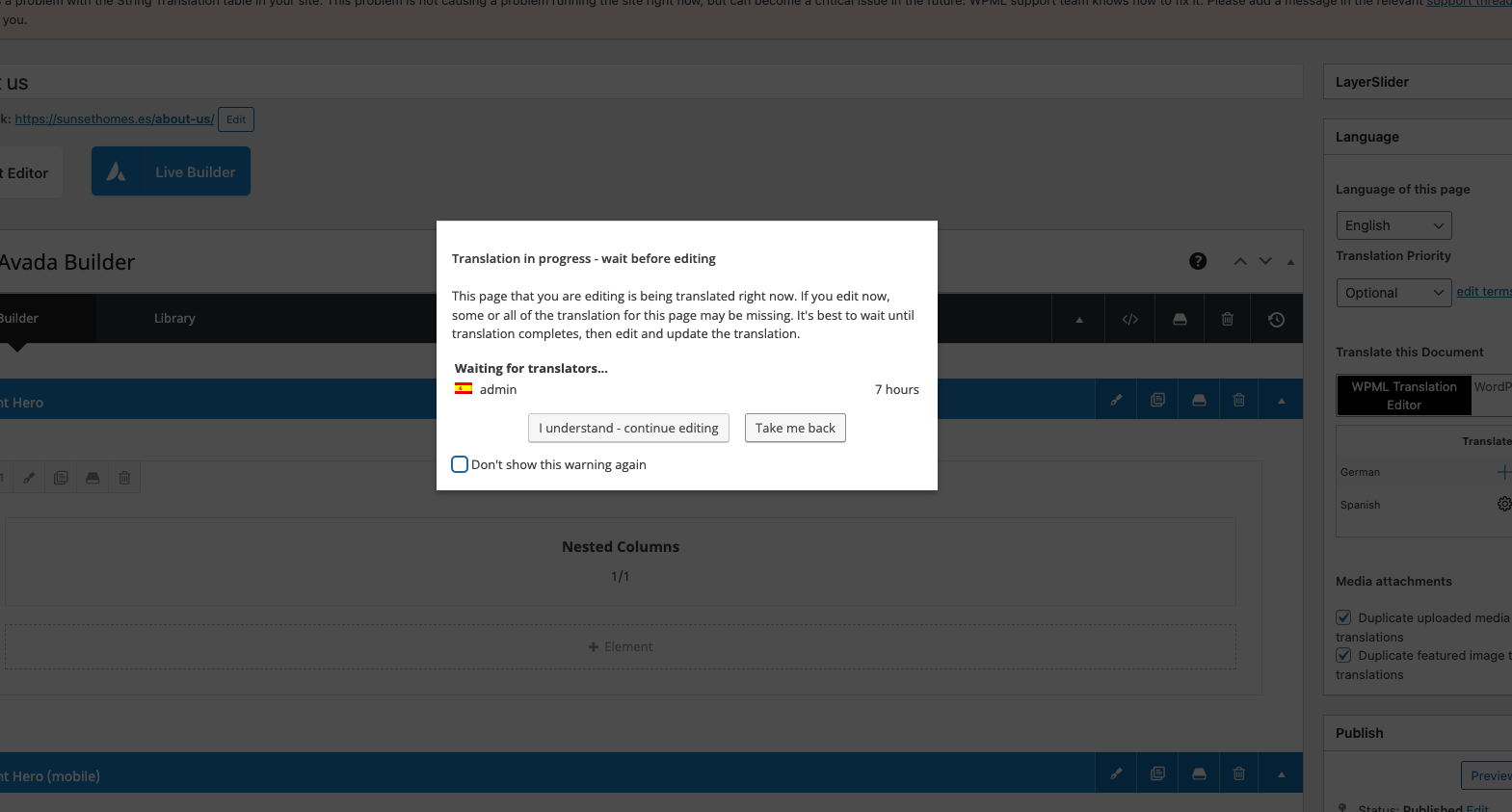Move Avada Builder panel up arrow
The image size is (1512, 812).
(1240, 261)
